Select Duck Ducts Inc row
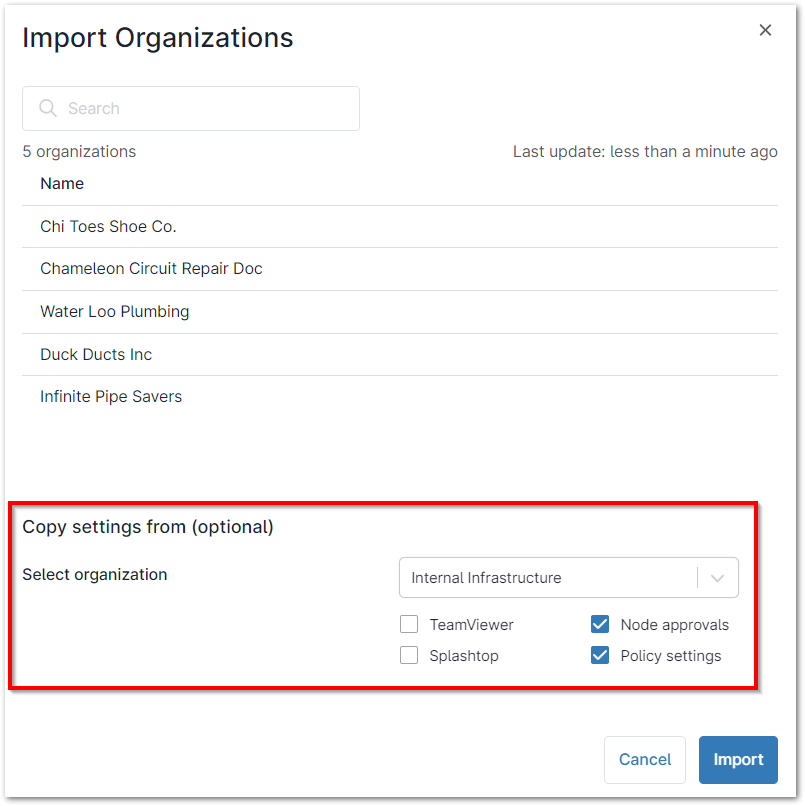805x806 pixels. pos(95,354)
